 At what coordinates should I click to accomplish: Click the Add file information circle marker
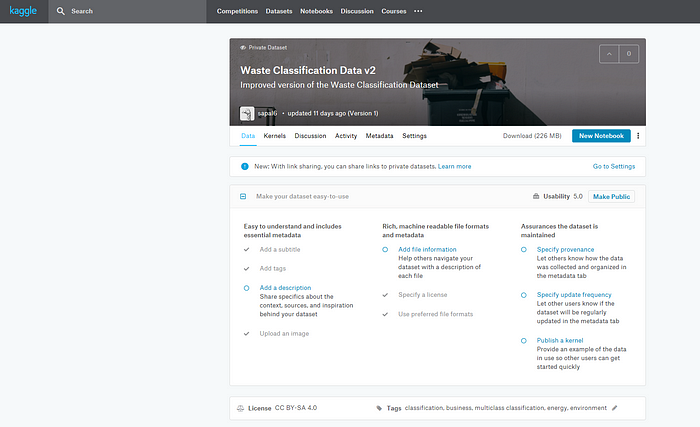tap(385, 250)
